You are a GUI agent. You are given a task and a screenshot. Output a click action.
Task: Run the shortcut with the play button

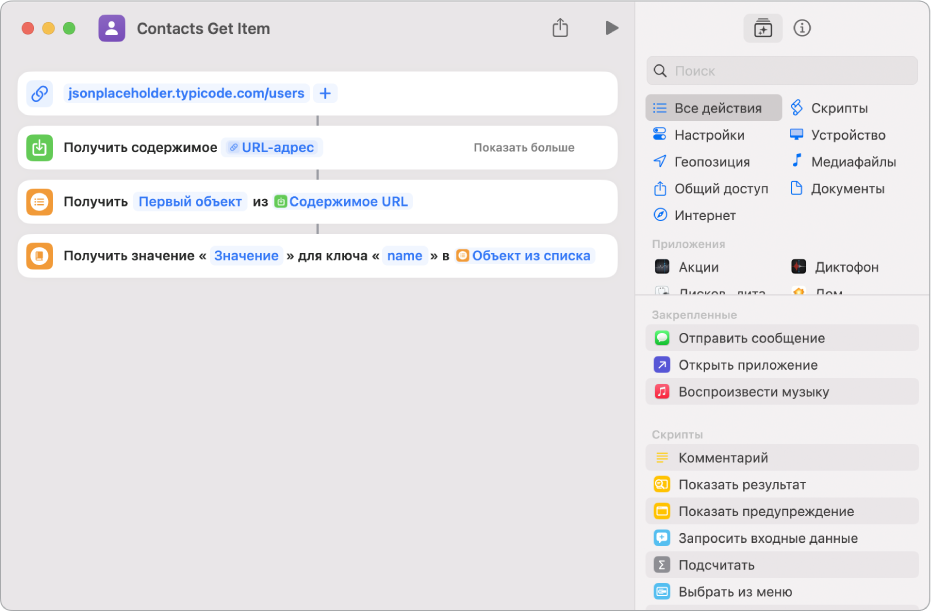(612, 28)
